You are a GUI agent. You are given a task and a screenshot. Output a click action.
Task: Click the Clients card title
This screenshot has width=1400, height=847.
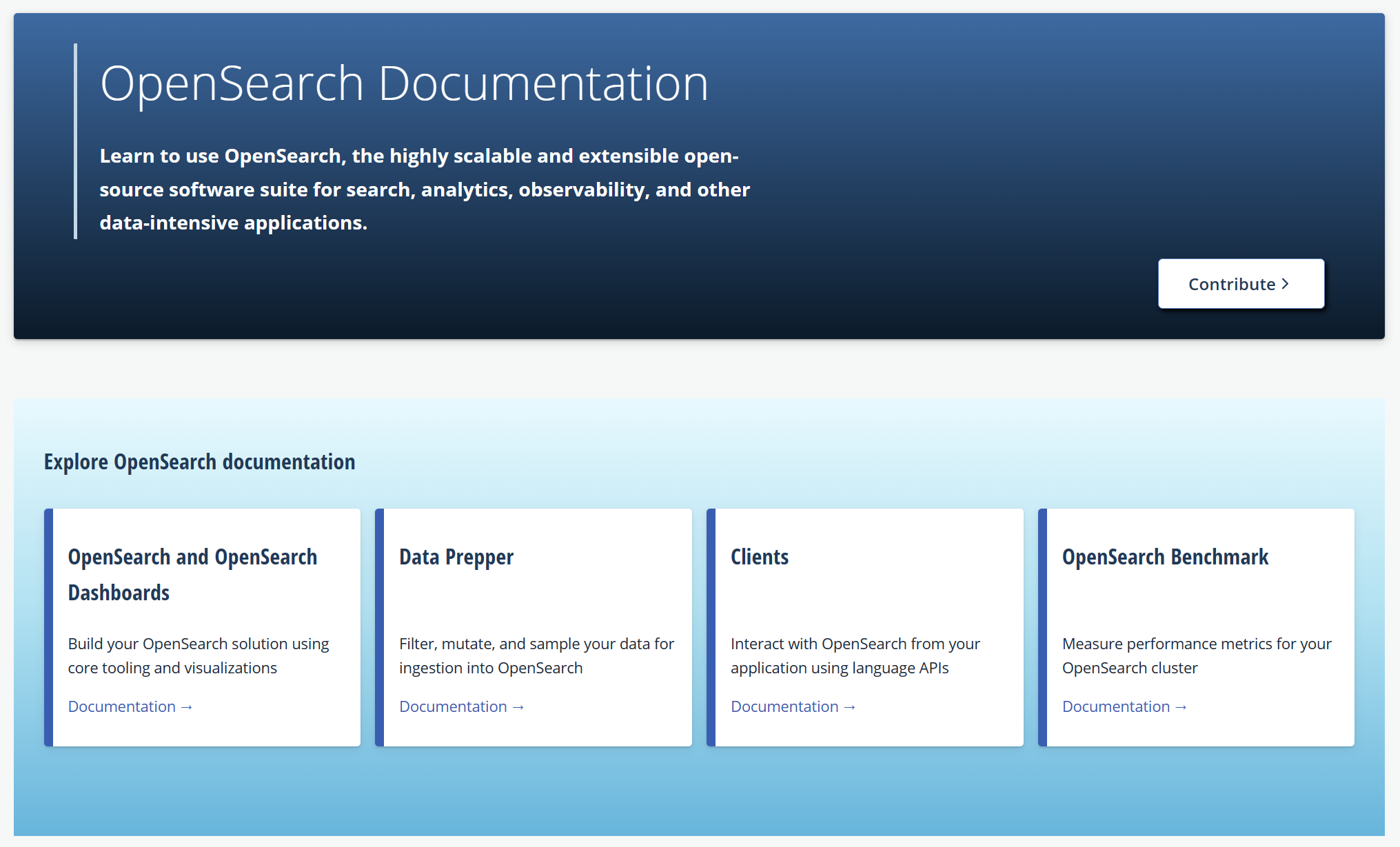(x=760, y=558)
